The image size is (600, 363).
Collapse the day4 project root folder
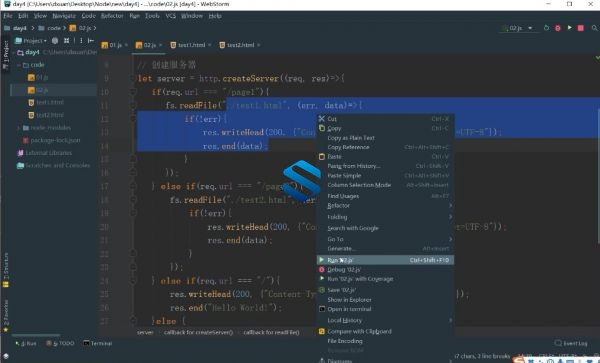(15, 52)
